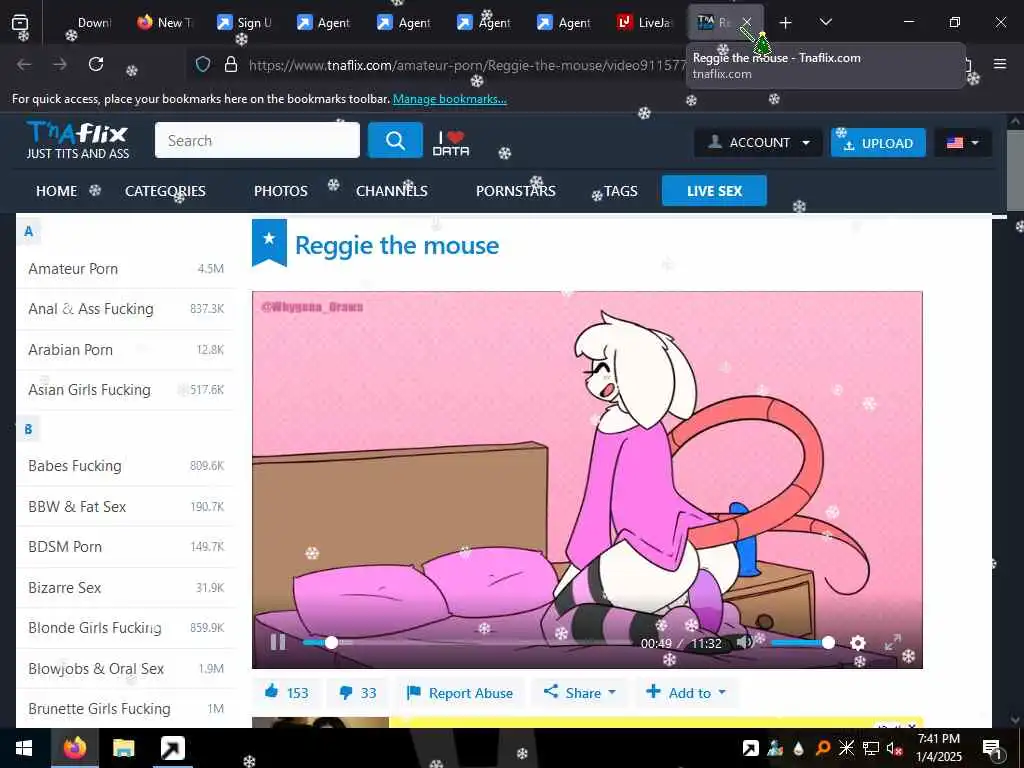
Task: Click the browser forward arrow
Action: click(59, 64)
